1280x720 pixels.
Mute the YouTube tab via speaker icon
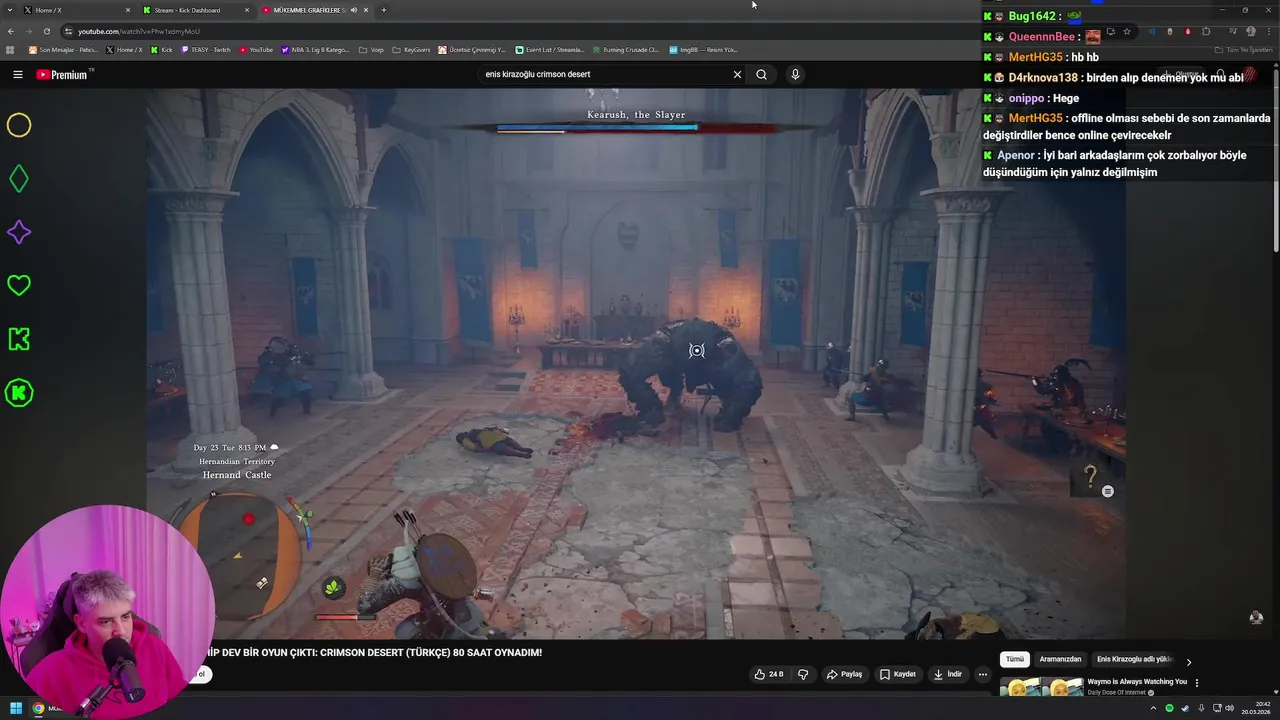click(x=354, y=10)
